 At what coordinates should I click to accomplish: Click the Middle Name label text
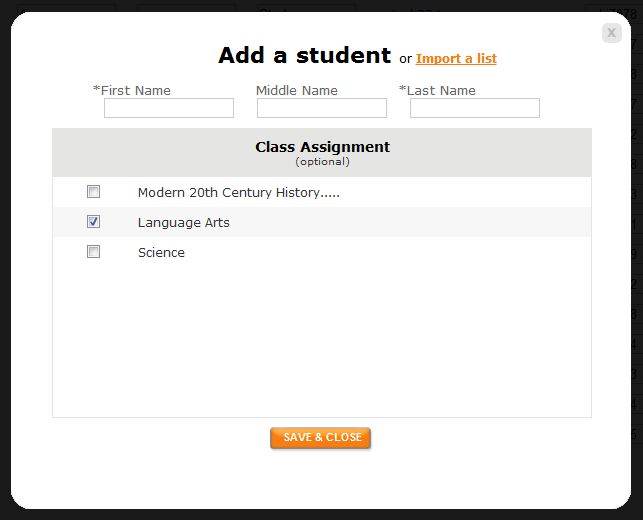(297, 90)
